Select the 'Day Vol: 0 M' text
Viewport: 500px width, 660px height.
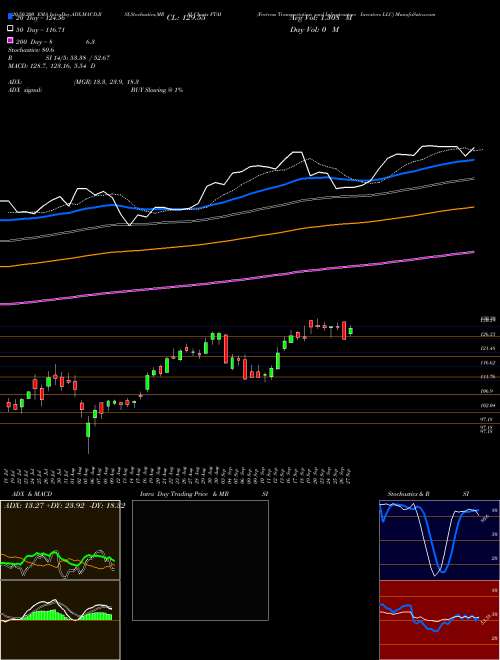tap(314, 29)
